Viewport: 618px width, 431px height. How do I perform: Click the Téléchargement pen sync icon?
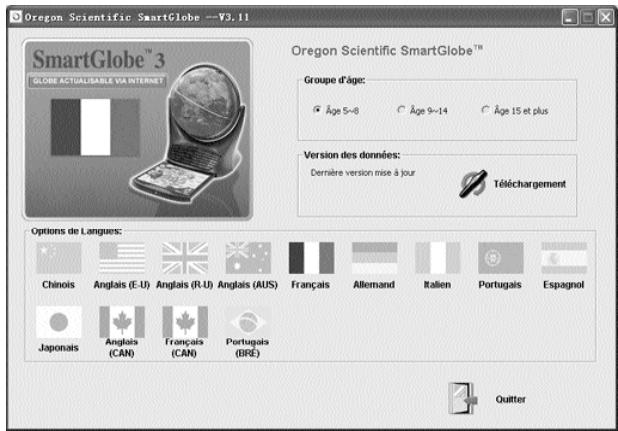click(x=473, y=184)
